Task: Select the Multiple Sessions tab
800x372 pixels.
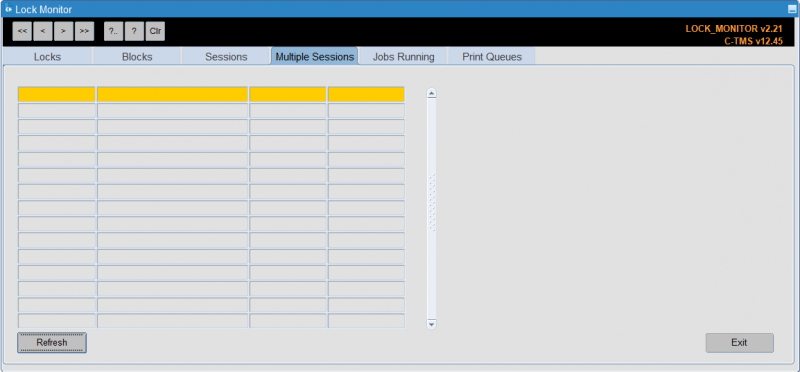Action: pyautogui.click(x=314, y=56)
